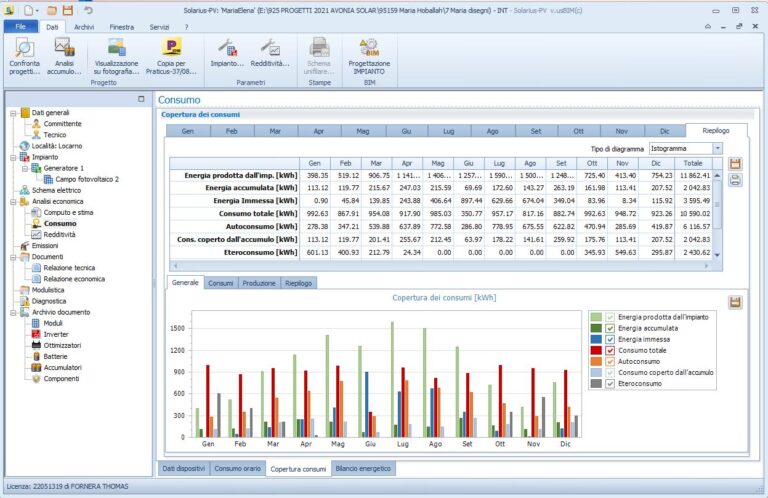Toggle Autoconsumo checkbox
Viewport: 768px width, 498px height.
pos(610,362)
